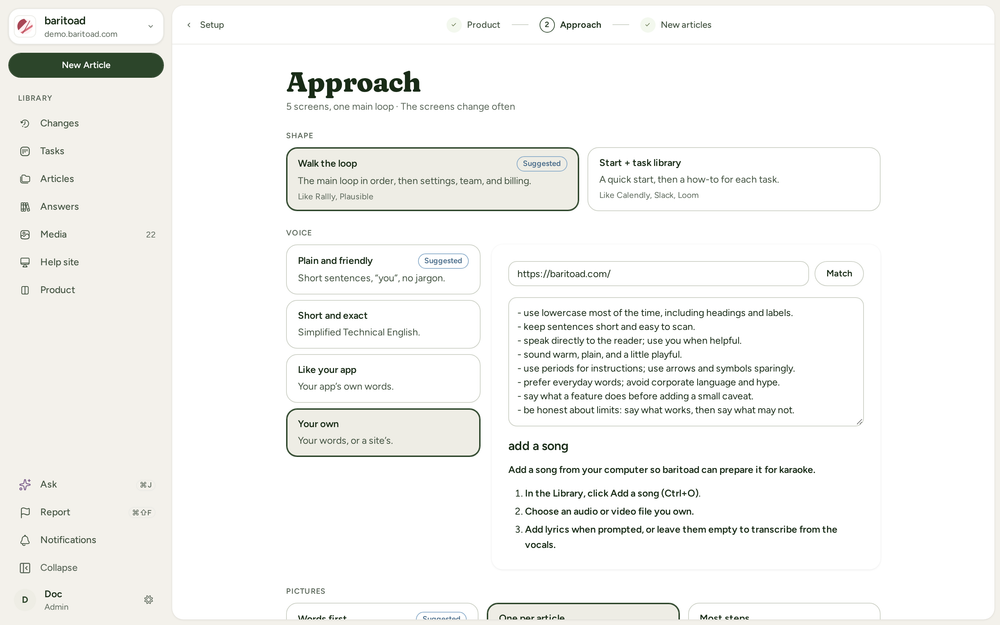Click the Report shortcut badge
Image resolution: width=1000 pixels, height=625 pixels.
pos(142,513)
